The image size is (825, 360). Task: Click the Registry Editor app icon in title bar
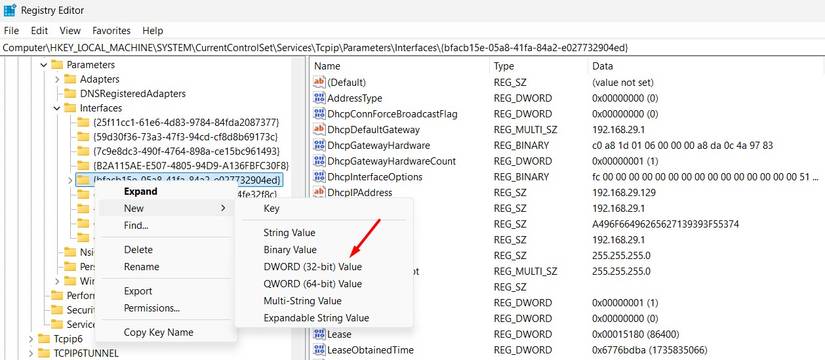point(9,10)
